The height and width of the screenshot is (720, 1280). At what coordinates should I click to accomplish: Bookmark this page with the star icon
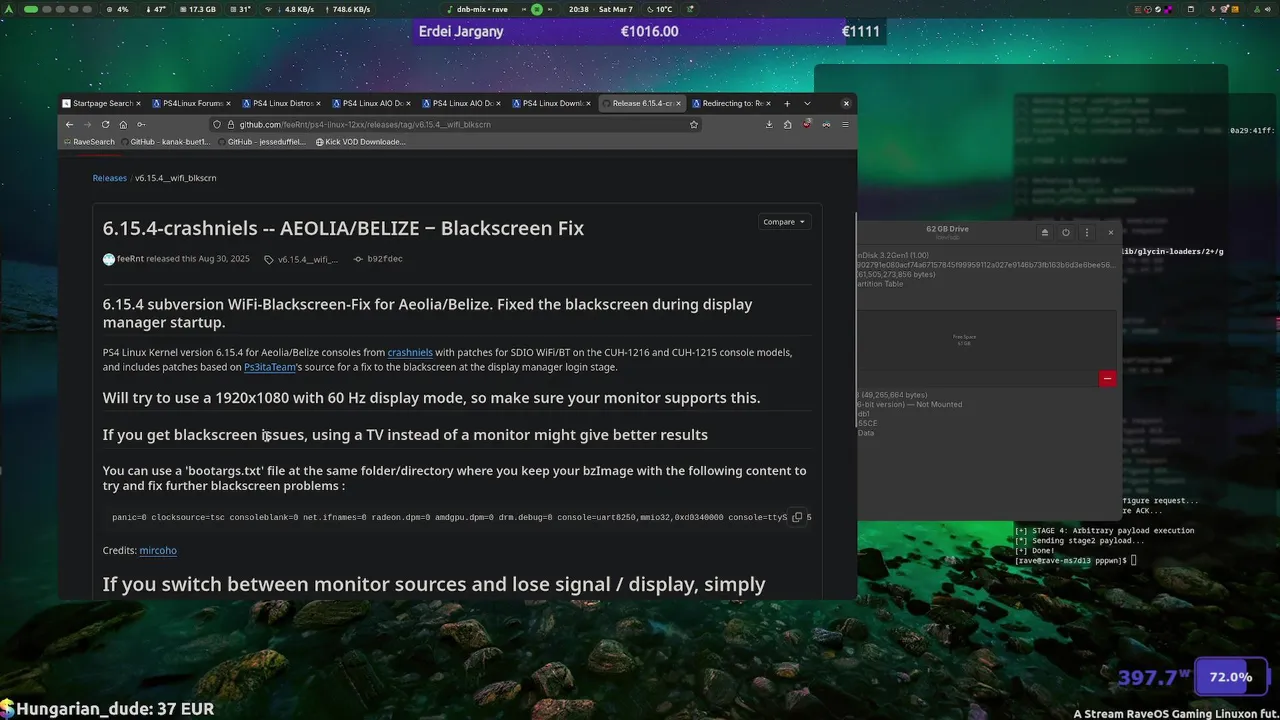(x=693, y=124)
